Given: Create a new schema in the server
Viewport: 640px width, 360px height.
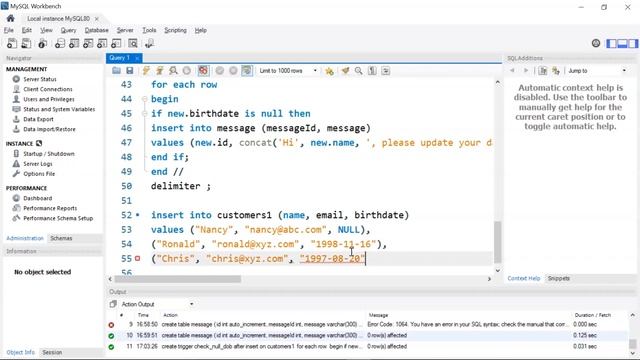Looking at the screenshot, I should tap(60, 43).
